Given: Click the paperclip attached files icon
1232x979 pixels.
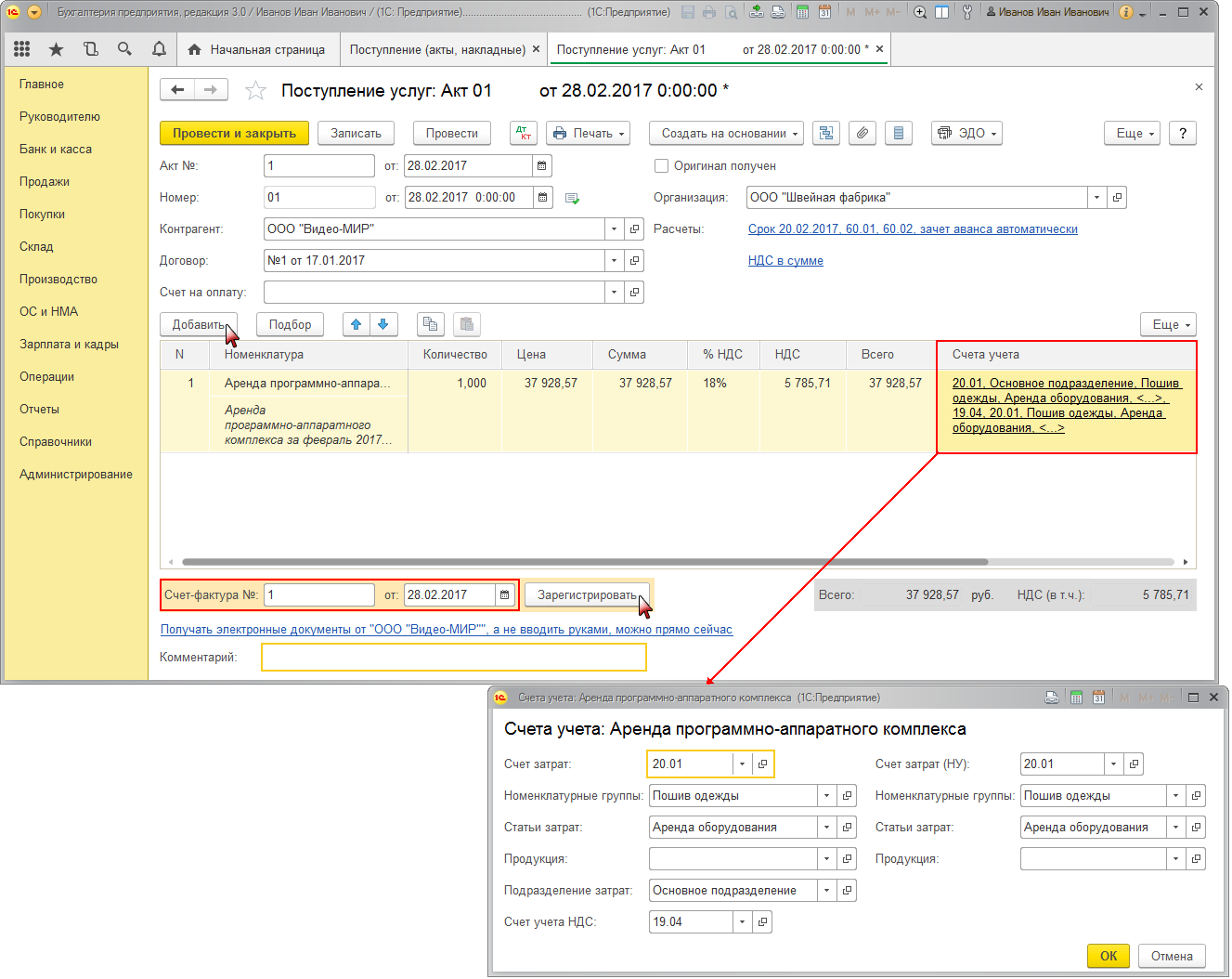Looking at the screenshot, I should coord(862,133).
